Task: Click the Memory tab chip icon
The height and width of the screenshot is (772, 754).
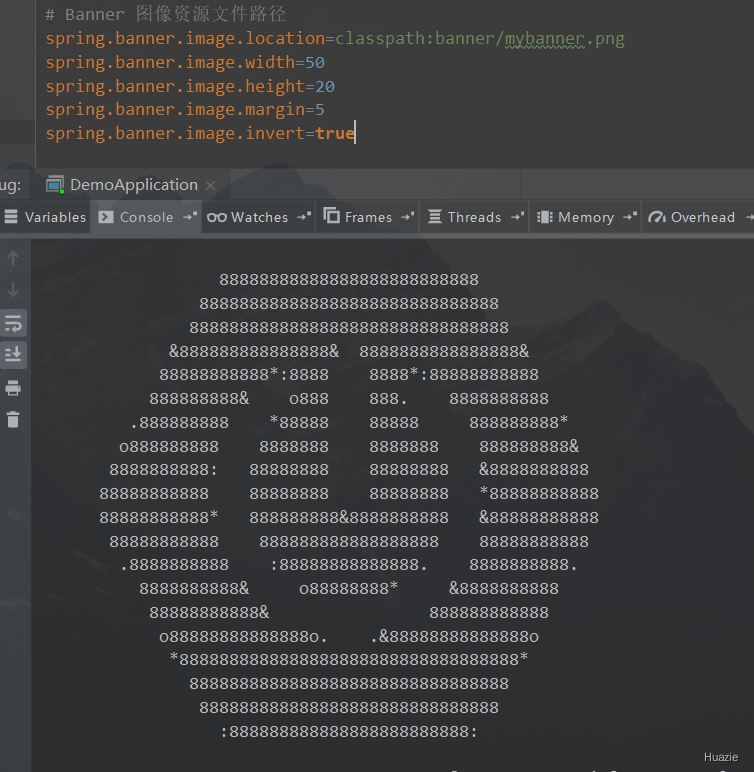Action: click(545, 217)
